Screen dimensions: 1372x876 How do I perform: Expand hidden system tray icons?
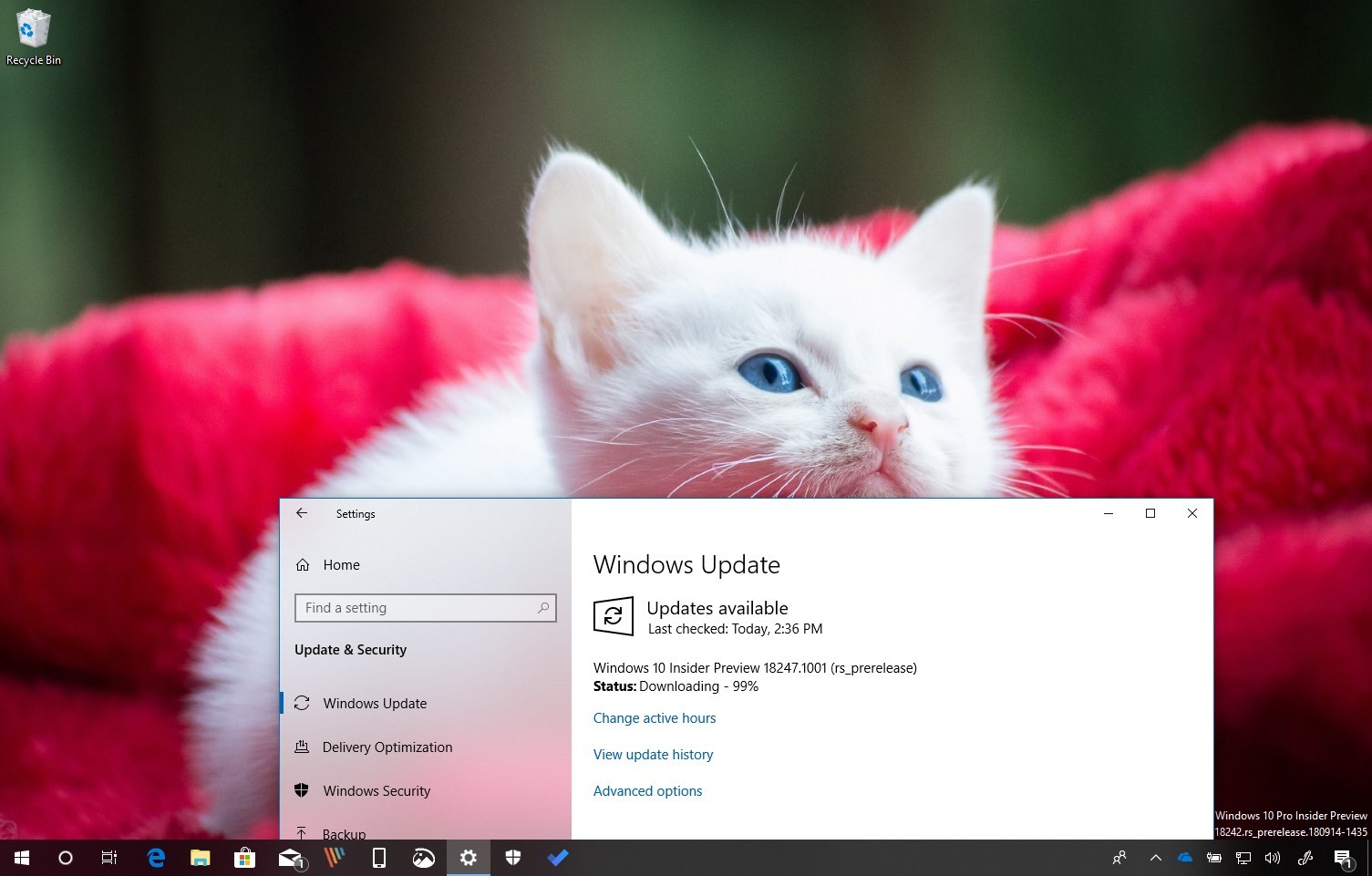[x=1154, y=857]
